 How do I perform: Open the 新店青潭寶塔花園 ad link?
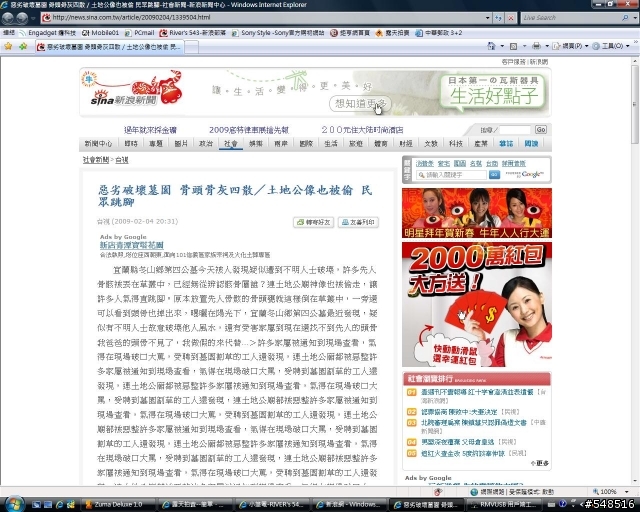(x=131, y=245)
